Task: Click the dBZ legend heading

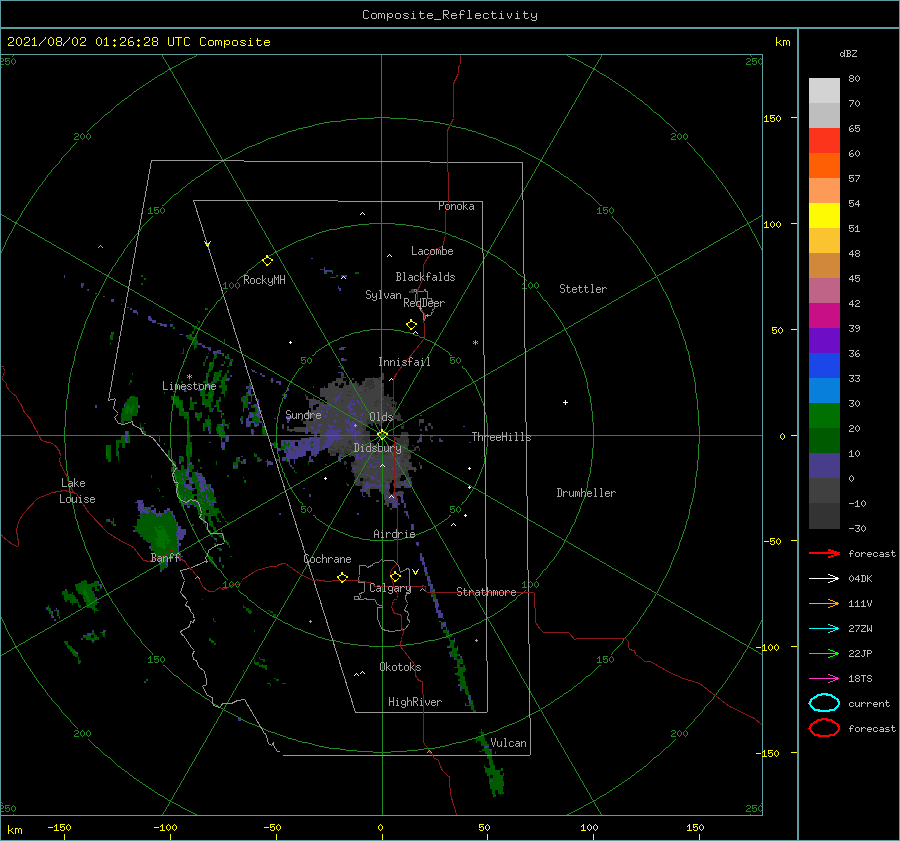Action: (848, 53)
